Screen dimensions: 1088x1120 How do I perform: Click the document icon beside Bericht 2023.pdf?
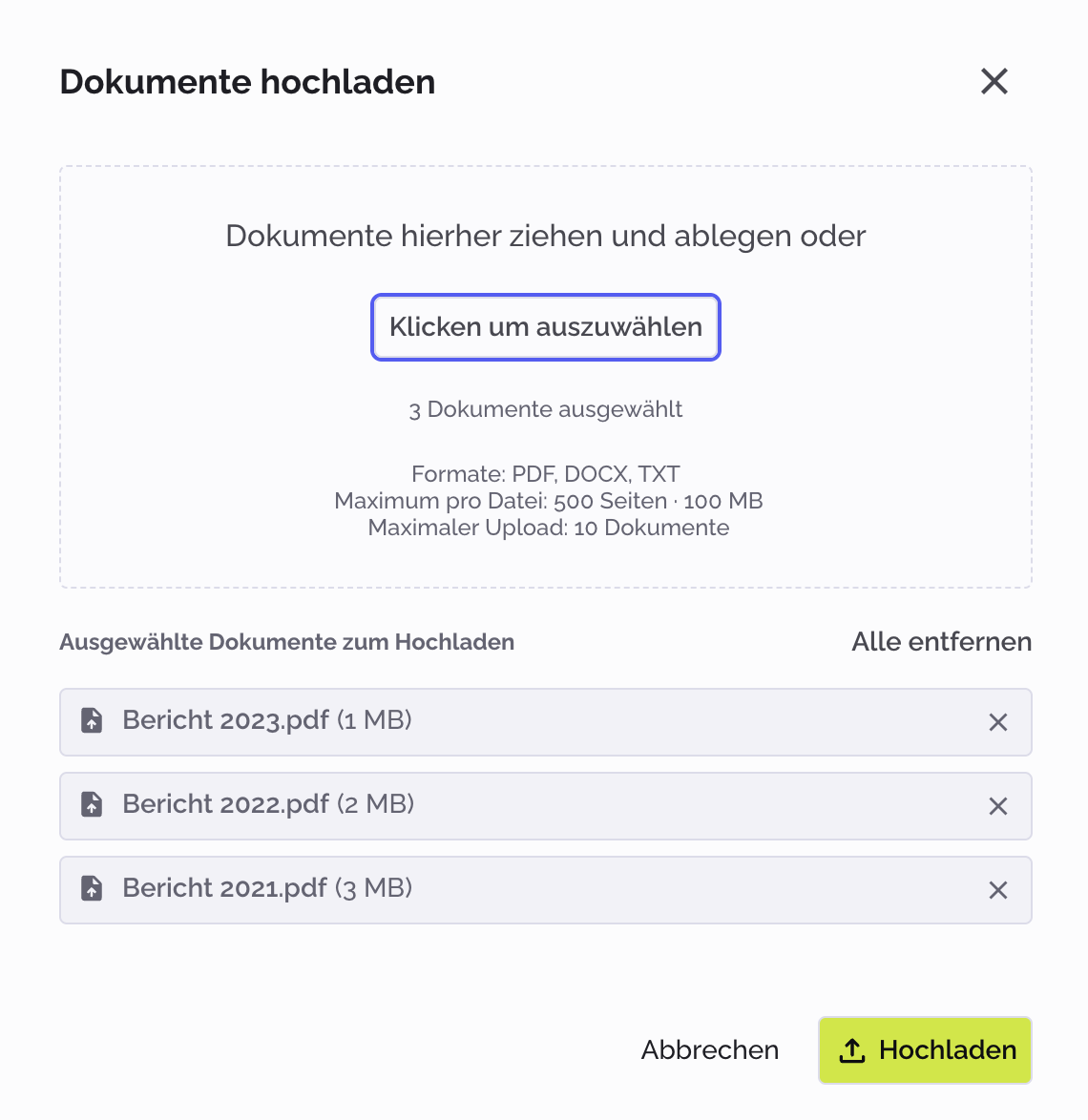click(92, 722)
